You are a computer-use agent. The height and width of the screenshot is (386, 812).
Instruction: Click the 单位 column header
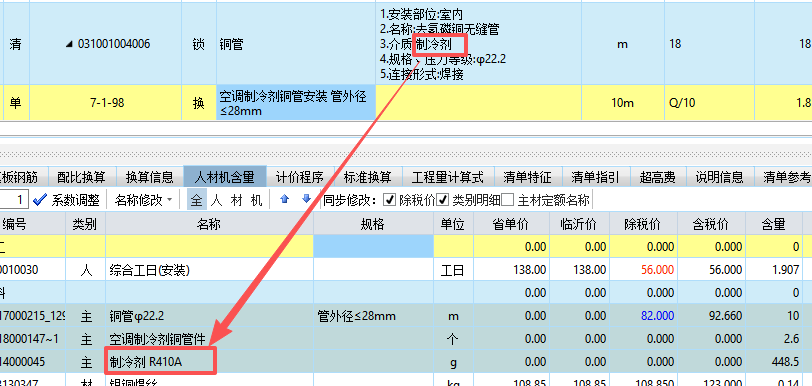pos(453,224)
